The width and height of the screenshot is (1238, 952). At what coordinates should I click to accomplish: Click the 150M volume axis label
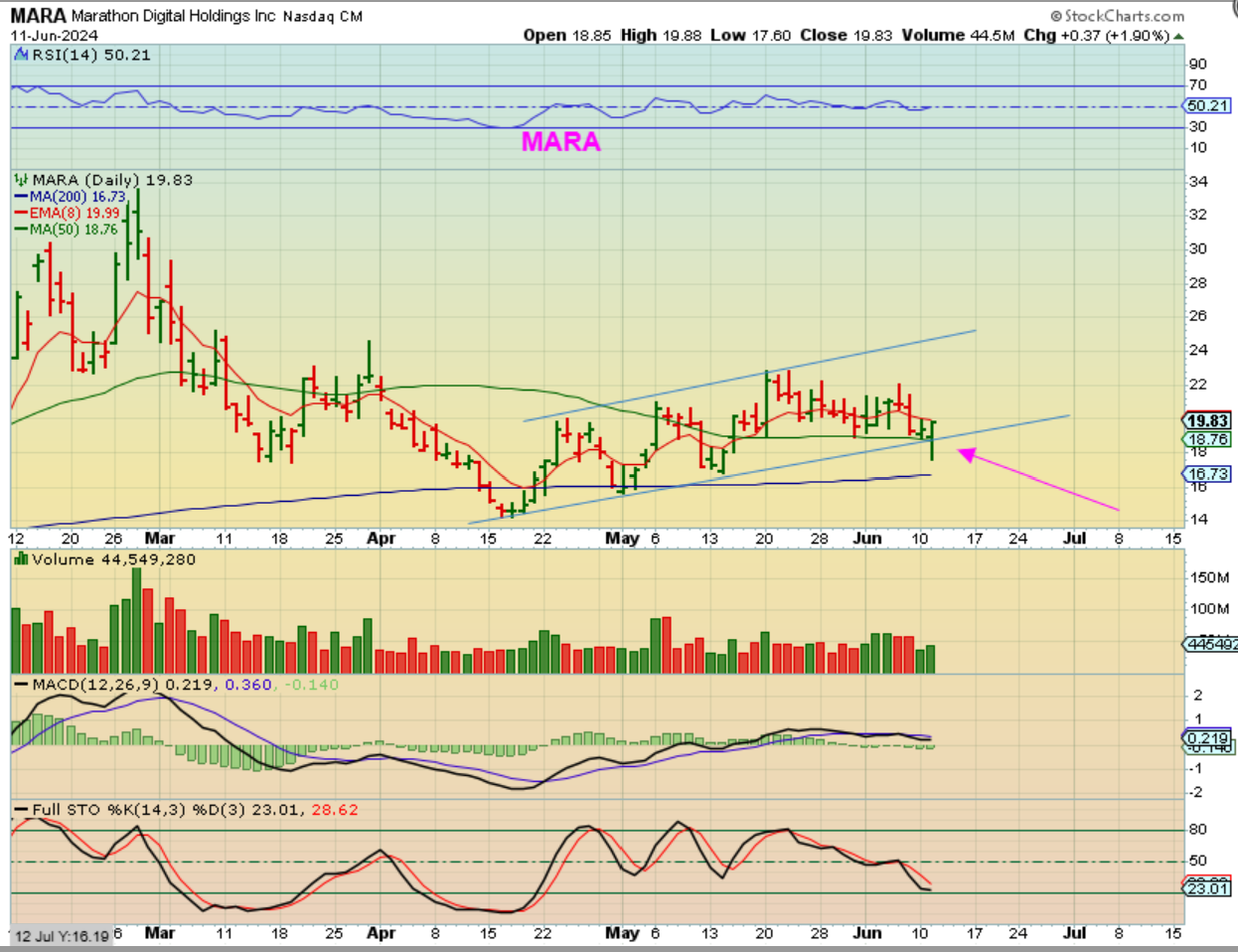(1209, 577)
